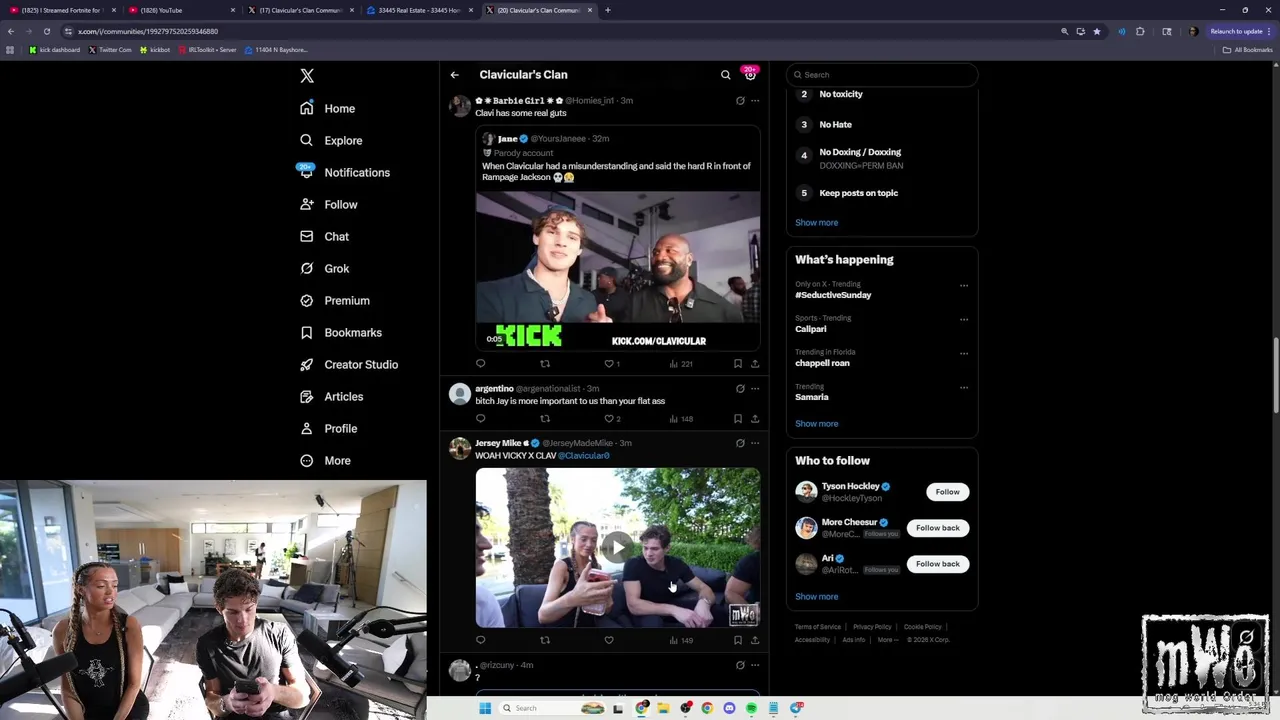Open Explore in sidebar
Image resolution: width=1280 pixels, height=720 pixels.
[x=331, y=140]
